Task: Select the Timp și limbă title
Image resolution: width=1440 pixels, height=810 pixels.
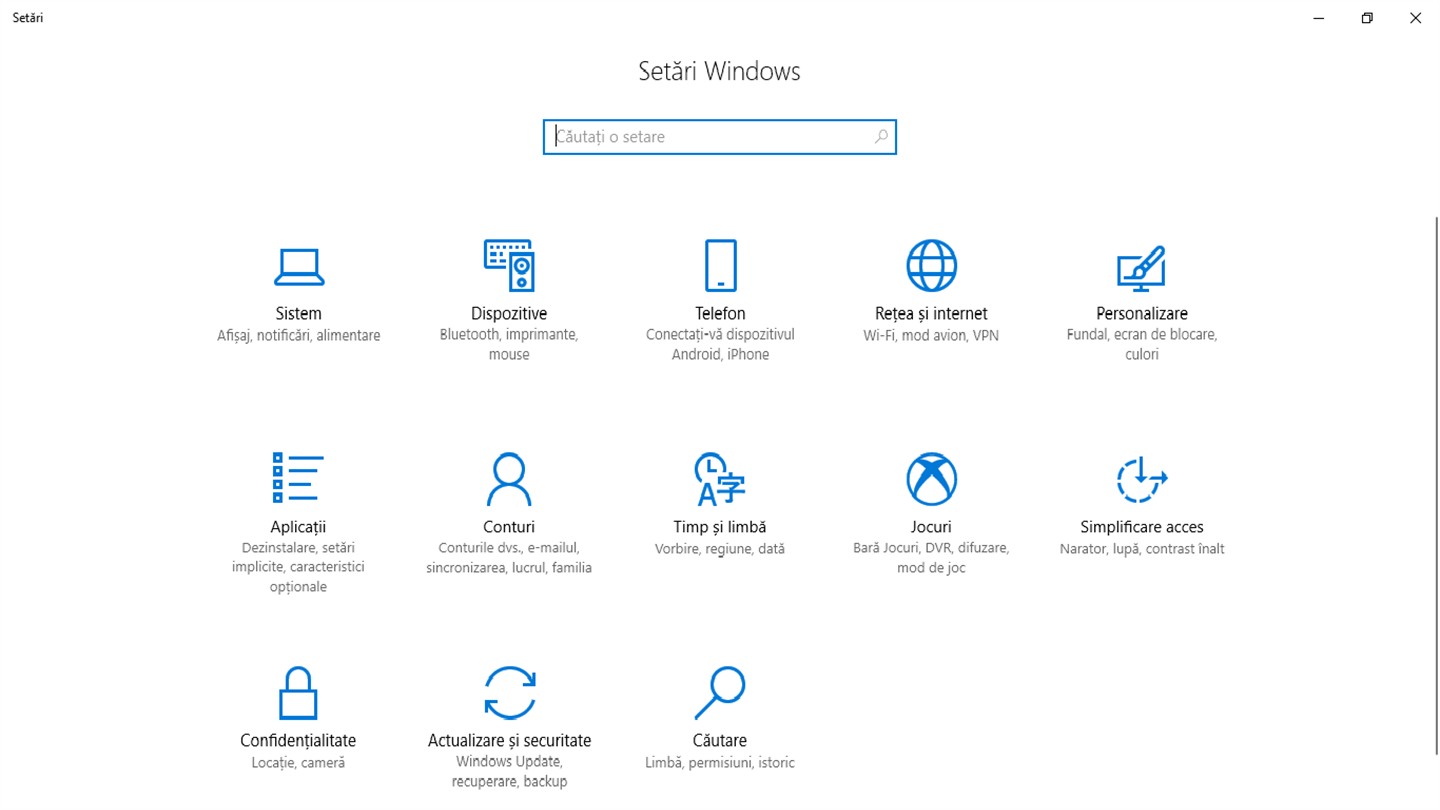Action: pos(720,527)
